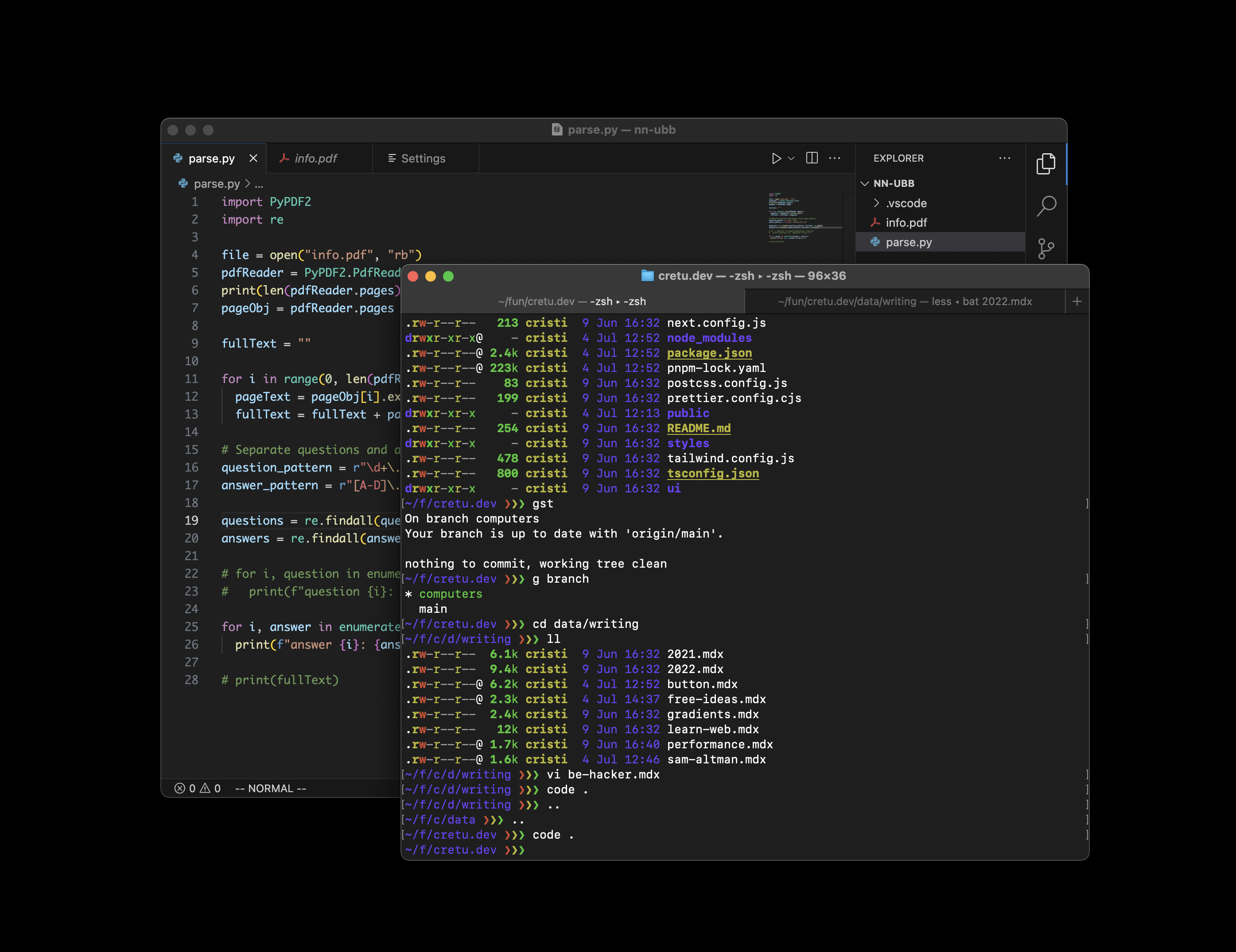Open Source Control view icon

click(1045, 248)
